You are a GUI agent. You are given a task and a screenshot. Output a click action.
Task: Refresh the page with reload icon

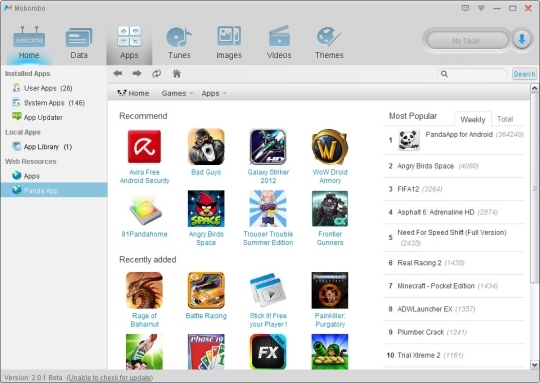click(x=157, y=73)
